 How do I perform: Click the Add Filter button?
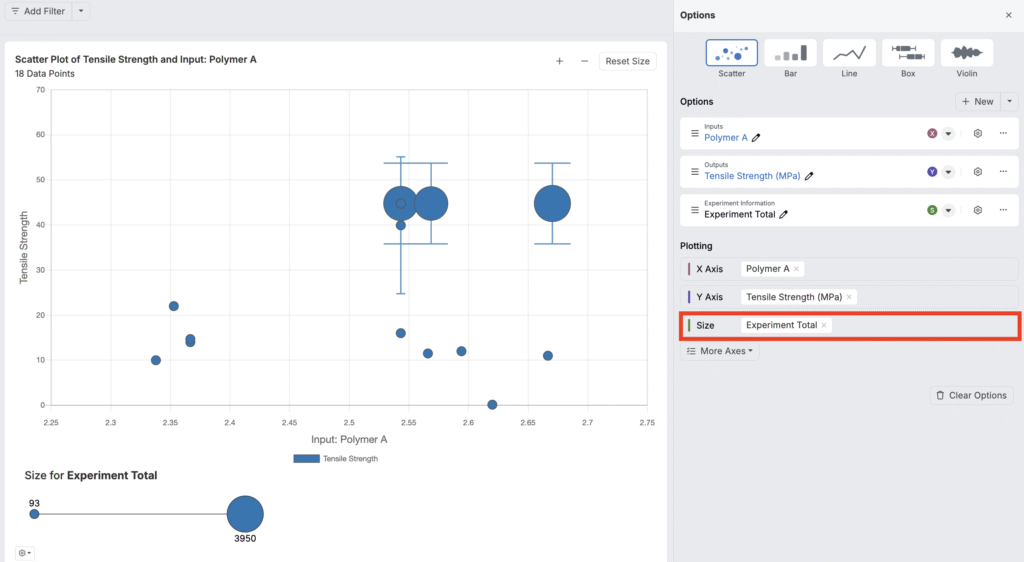[x=38, y=11]
